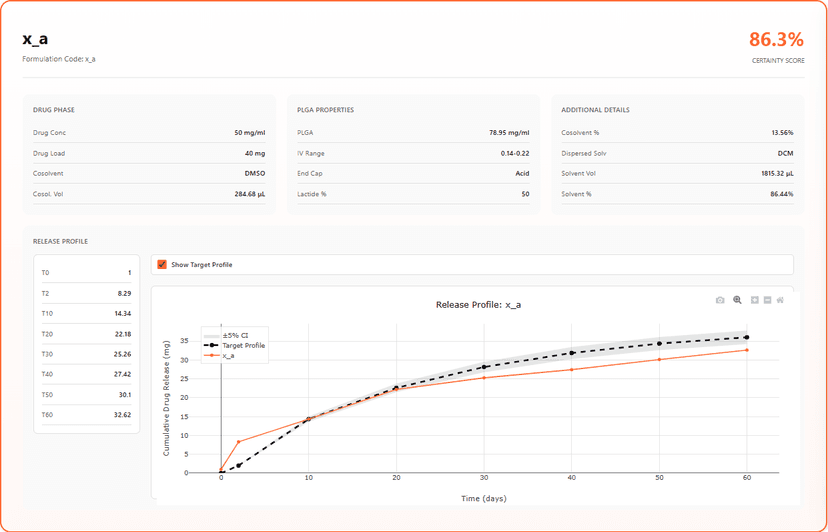Select the Dispersed Solv value DCM
This screenshot has width=828, height=532.
point(786,153)
